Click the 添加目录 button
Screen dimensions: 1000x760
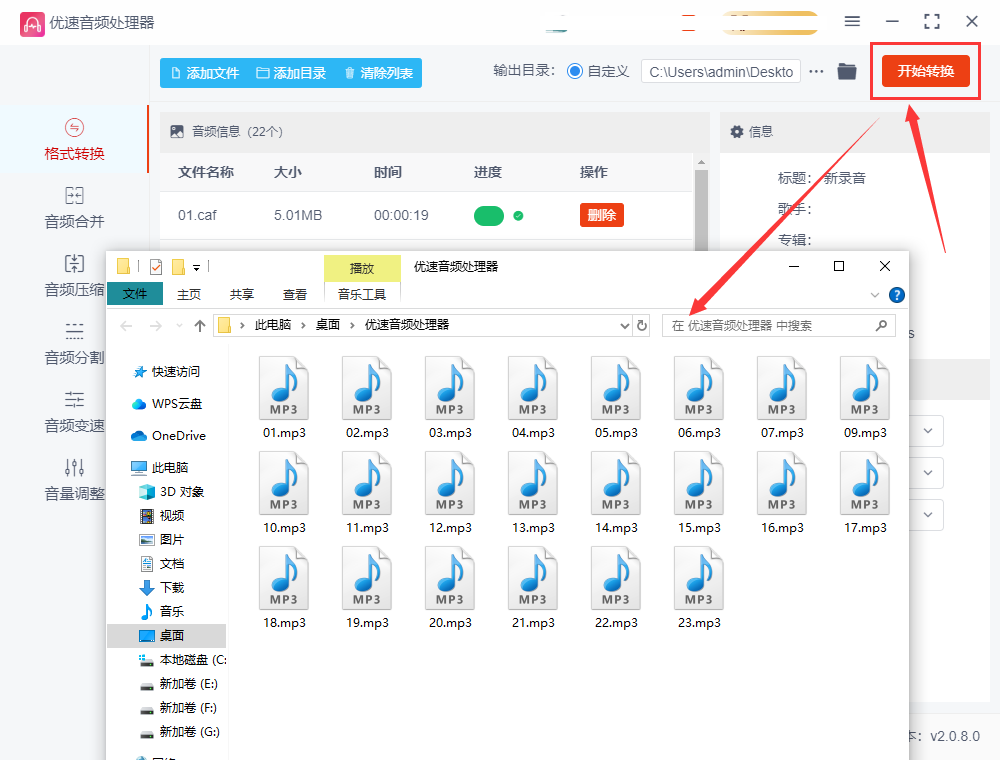291,73
